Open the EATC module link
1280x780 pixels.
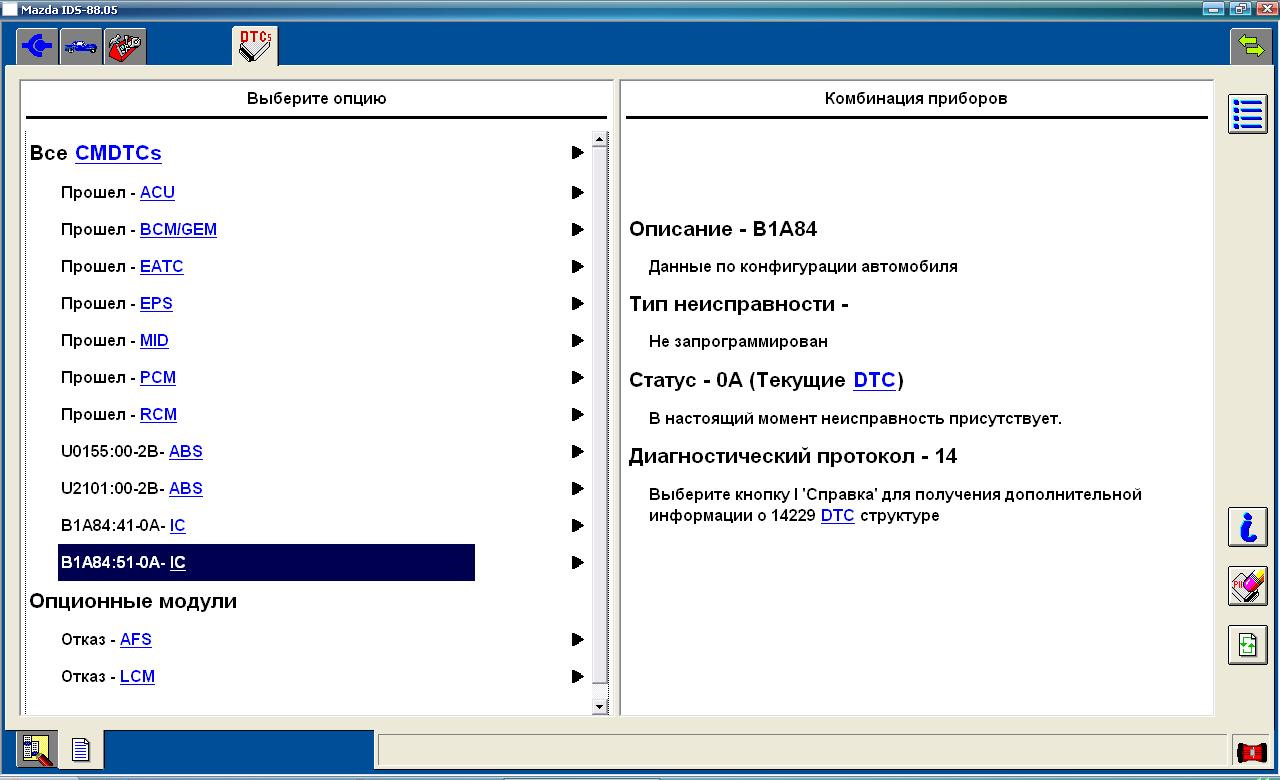162,266
